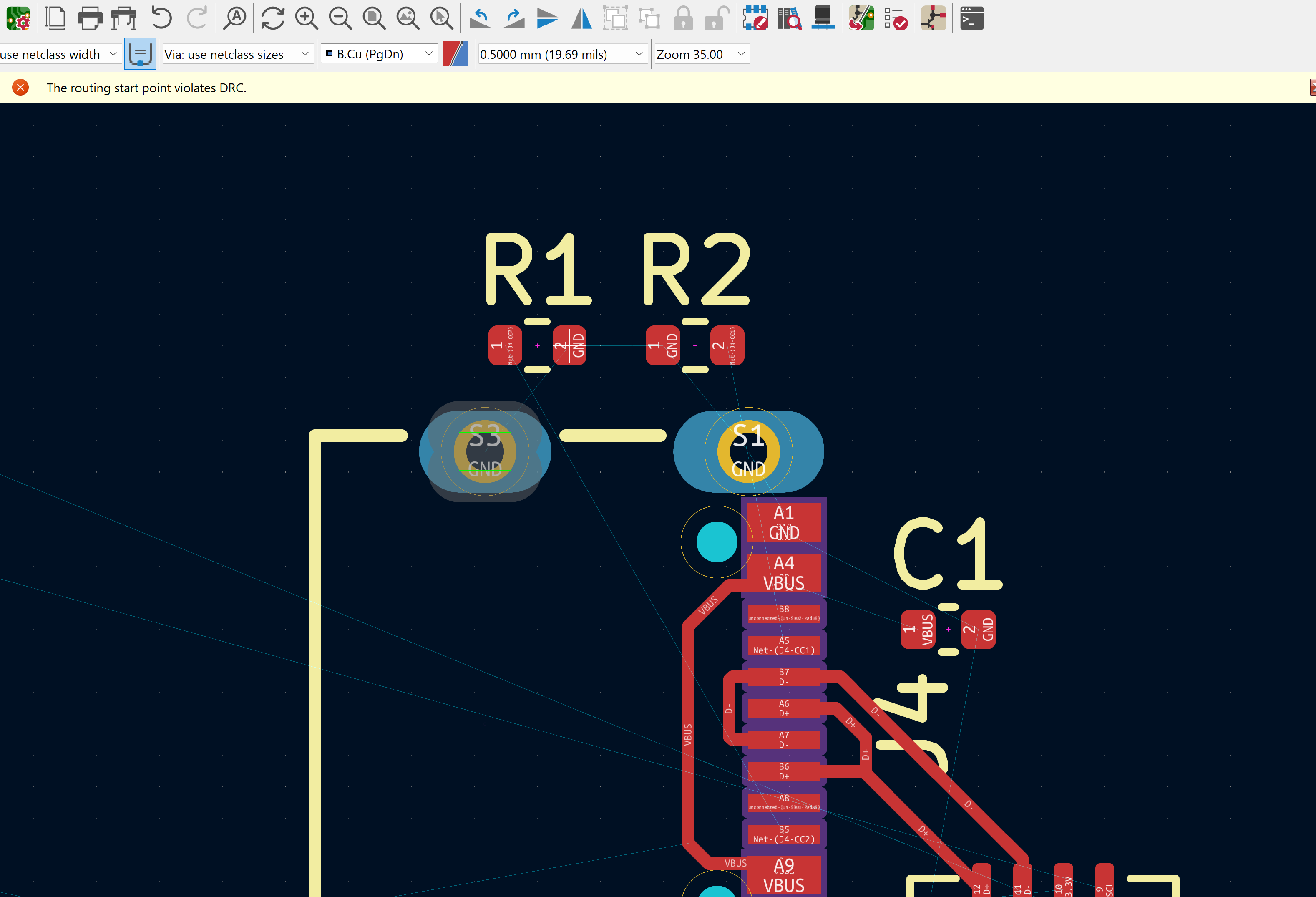Open the Find text tool

coord(234,19)
